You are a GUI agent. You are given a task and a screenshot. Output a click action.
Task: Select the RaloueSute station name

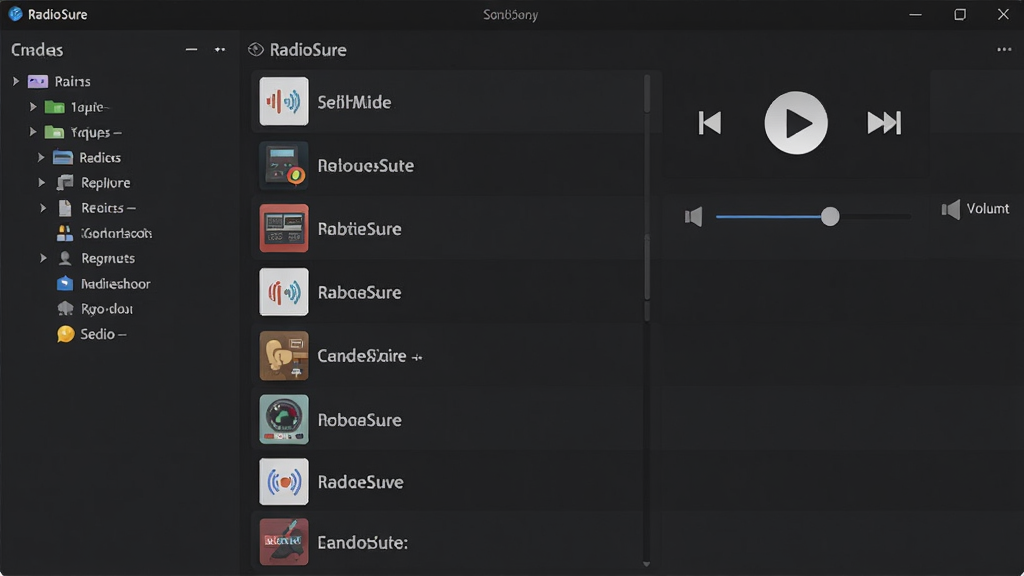pyautogui.click(x=366, y=166)
